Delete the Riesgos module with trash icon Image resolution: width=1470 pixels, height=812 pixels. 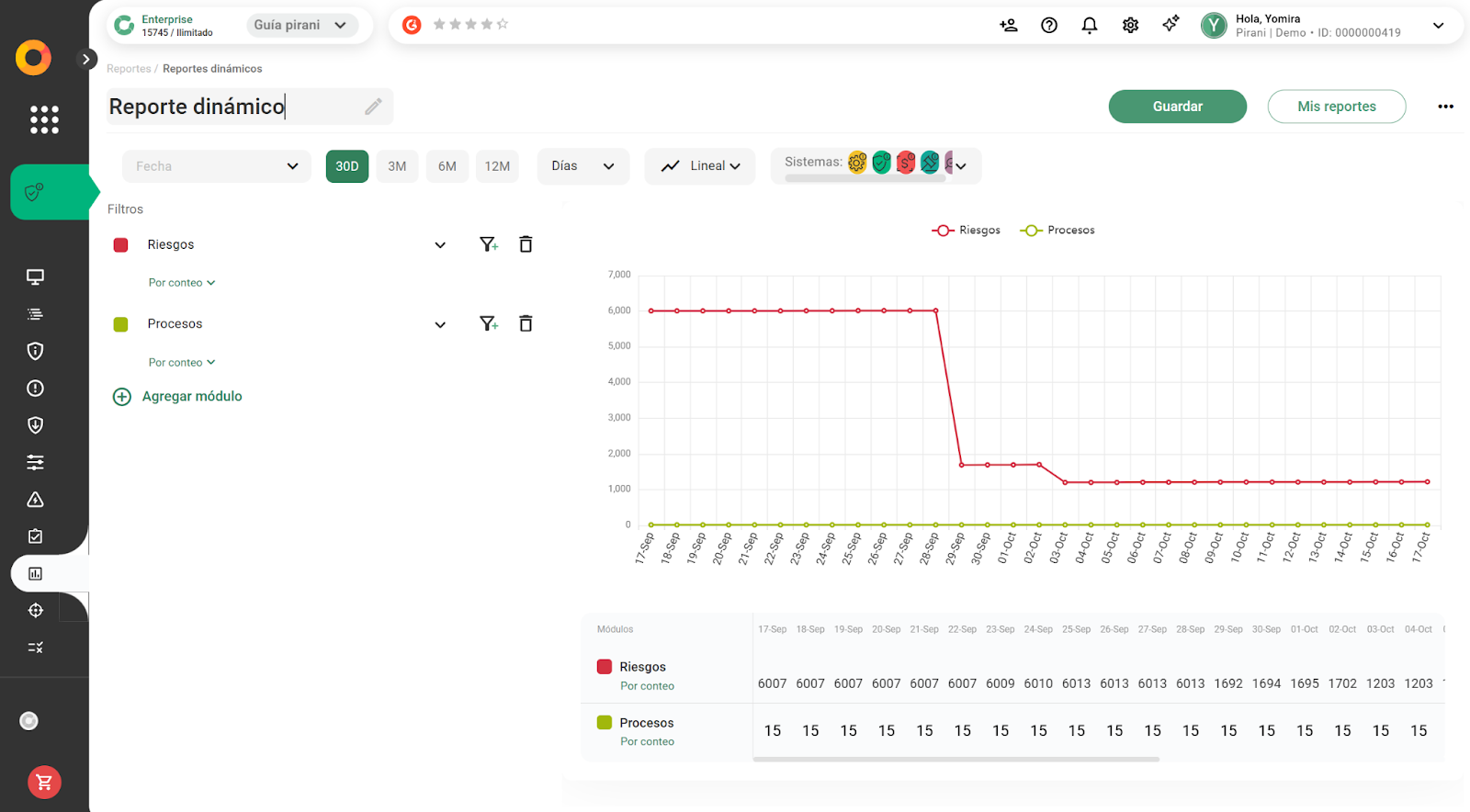point(526,244)
